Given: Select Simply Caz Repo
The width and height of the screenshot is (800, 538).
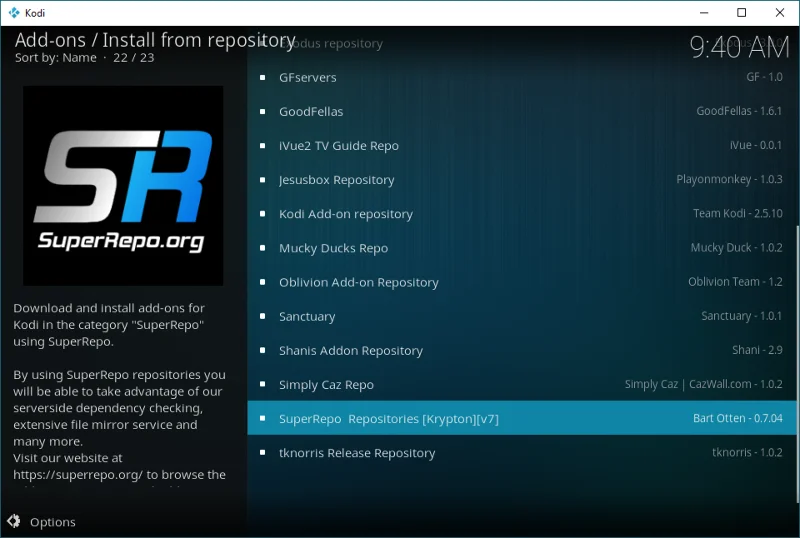Looking at the screenshot, I should click(x=522, y=385).
